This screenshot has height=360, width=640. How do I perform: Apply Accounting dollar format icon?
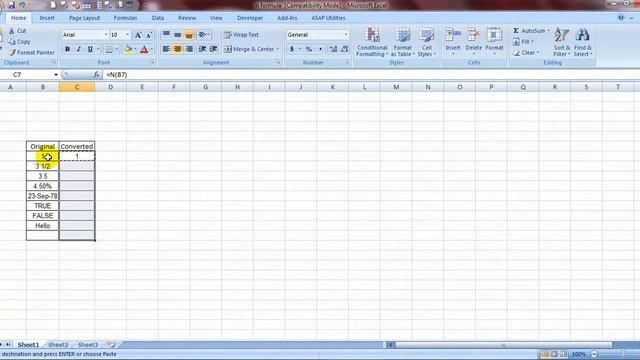pyautogui.click(x=292, y=49)
